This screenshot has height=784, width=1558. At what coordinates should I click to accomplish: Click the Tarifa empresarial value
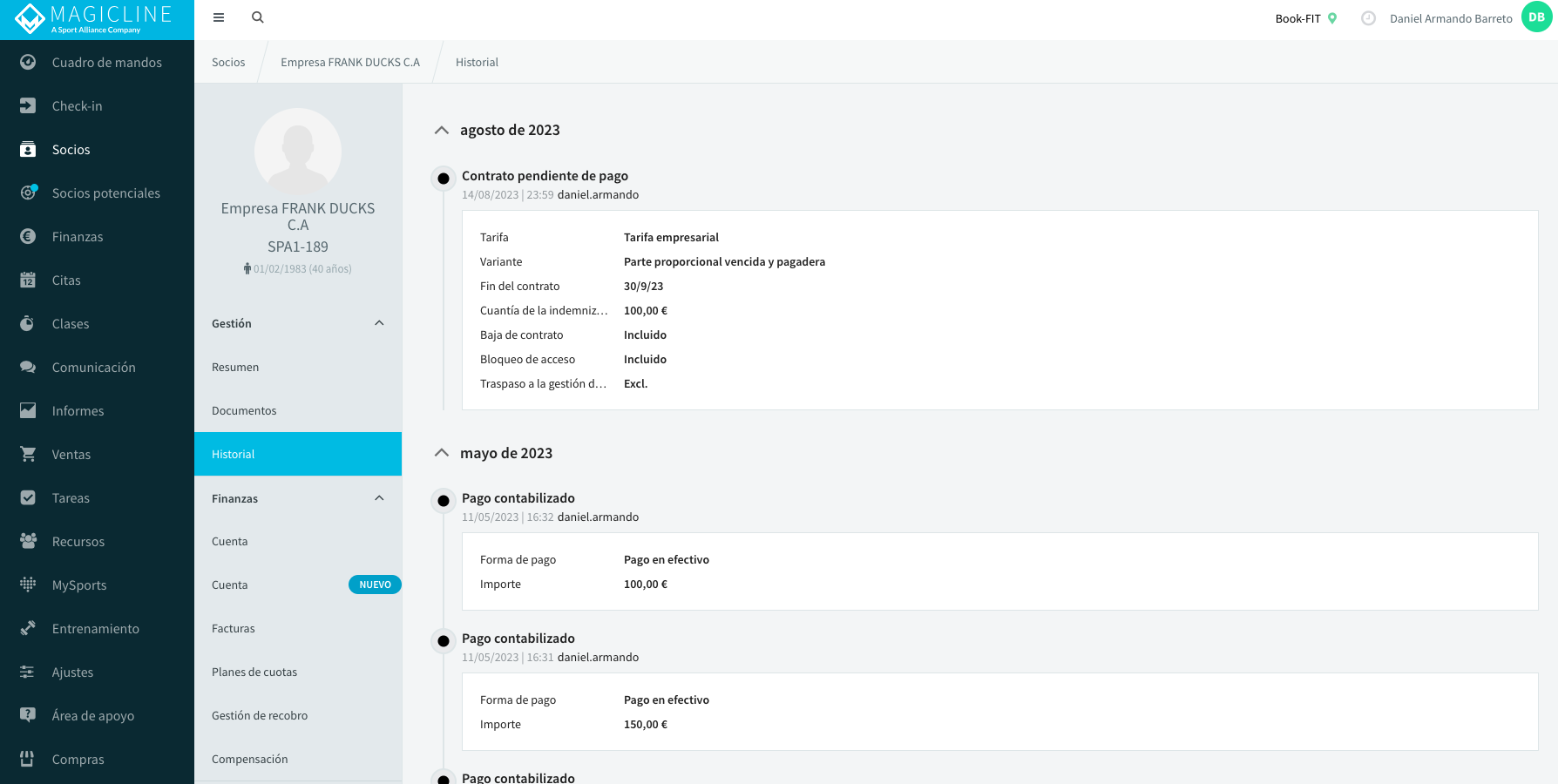coord(671,237)
